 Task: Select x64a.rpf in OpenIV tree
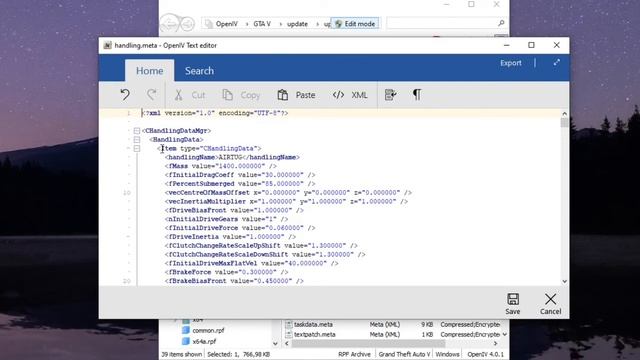tap(204, 341)
